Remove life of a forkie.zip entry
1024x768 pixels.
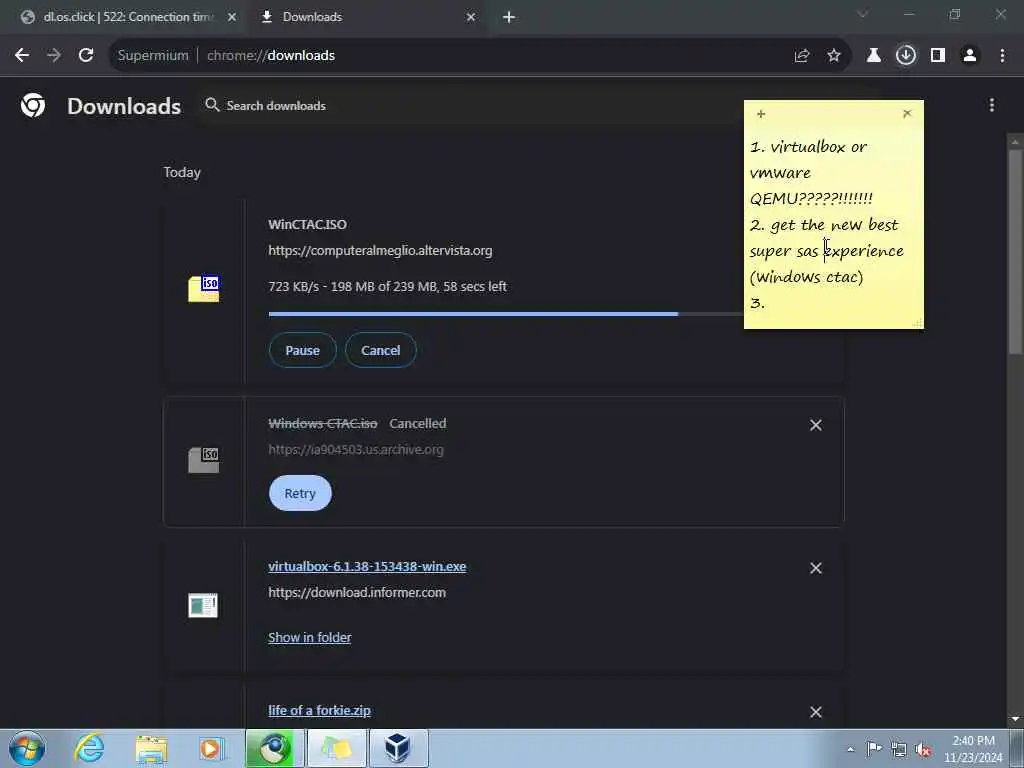[816, 712]
